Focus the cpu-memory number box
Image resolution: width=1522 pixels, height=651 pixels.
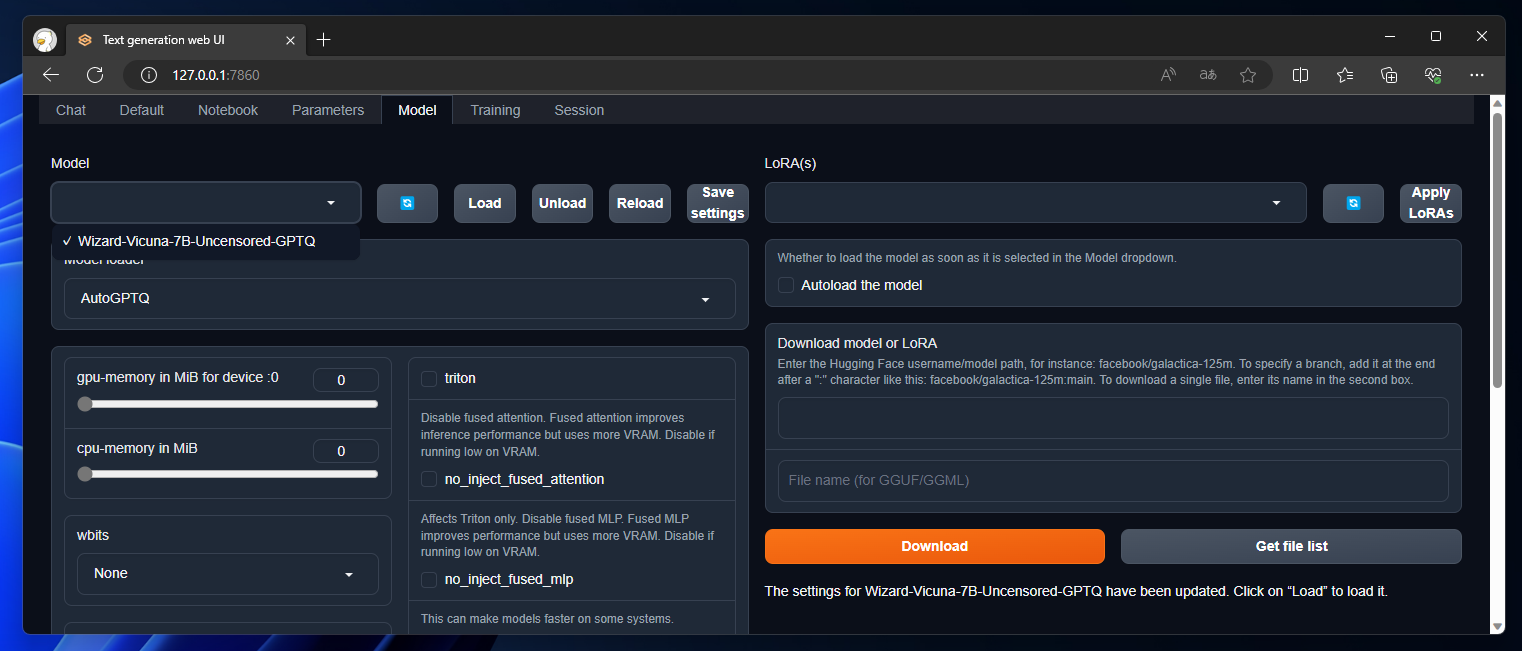[x=346, y=451]
